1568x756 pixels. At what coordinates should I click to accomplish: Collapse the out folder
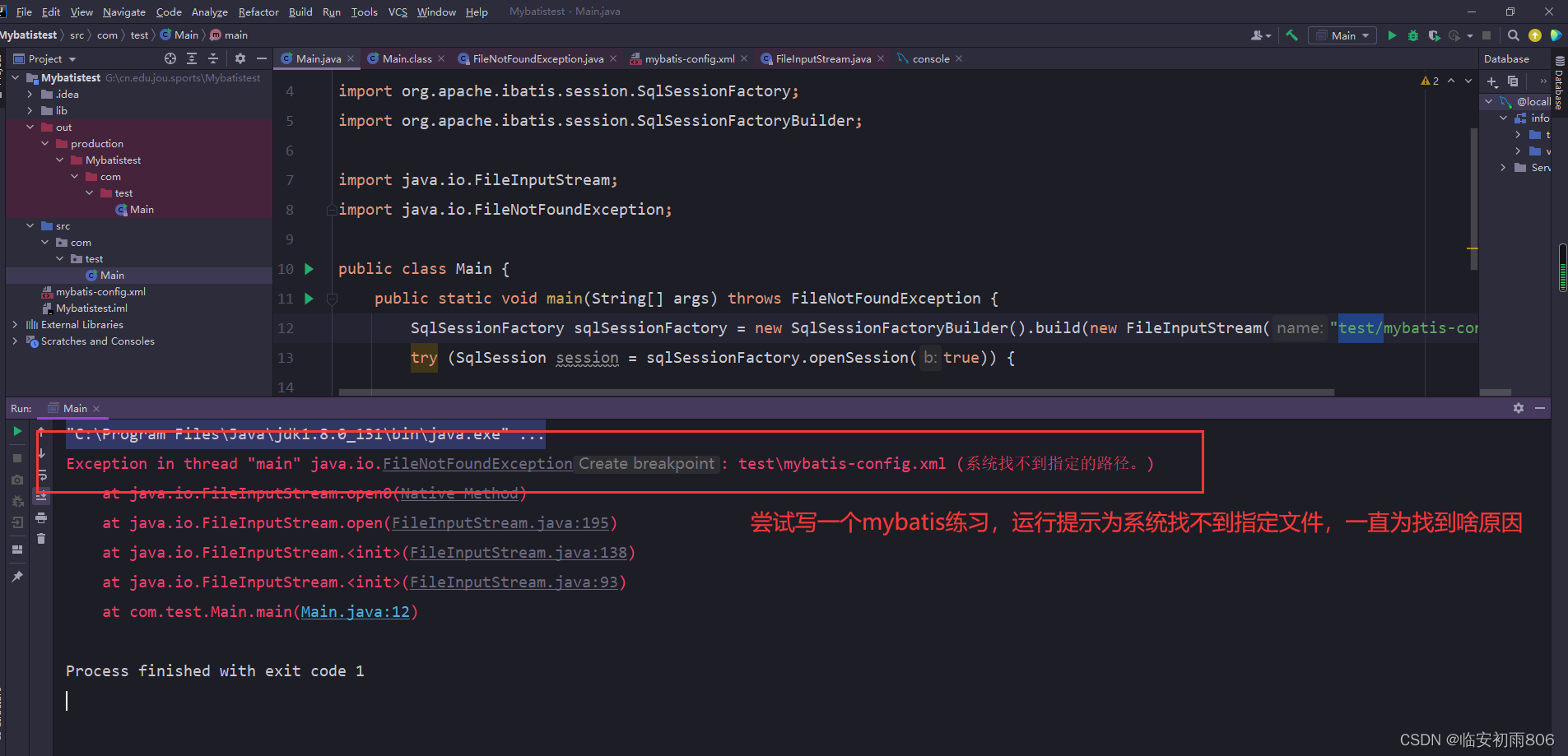pos(30,128)
